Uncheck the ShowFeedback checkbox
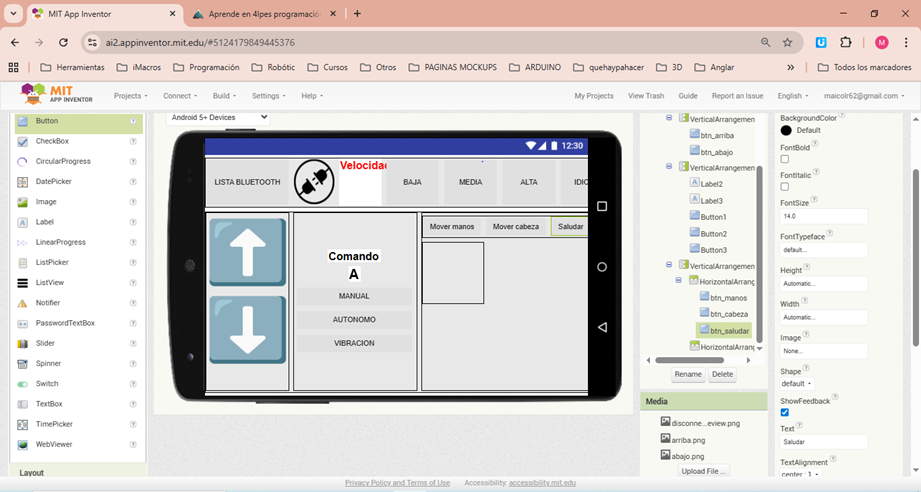Image resolution: width=921 pixels, height=492 pixels. click(x=785, y=412)
